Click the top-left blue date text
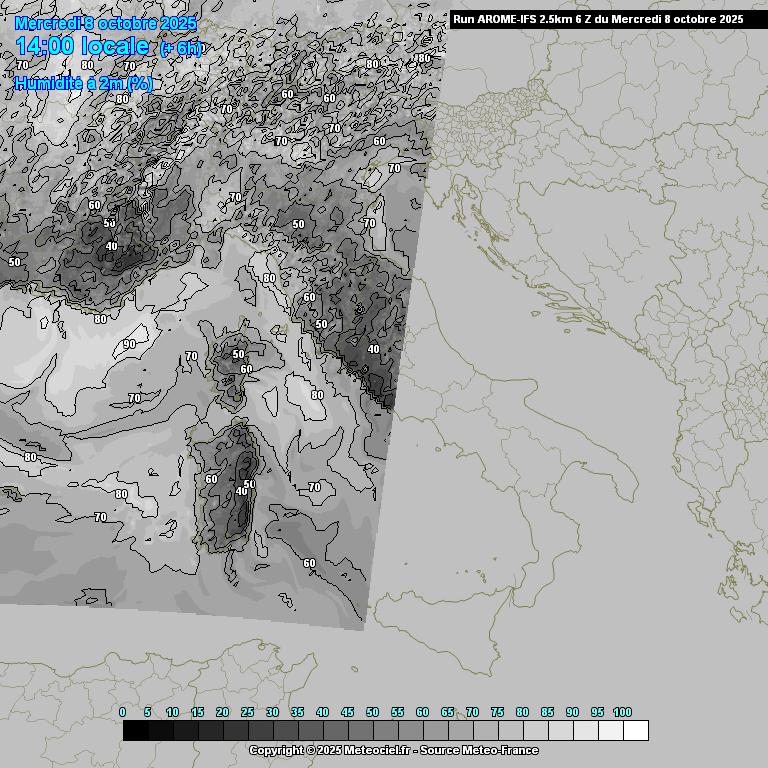 click(106, 23)
